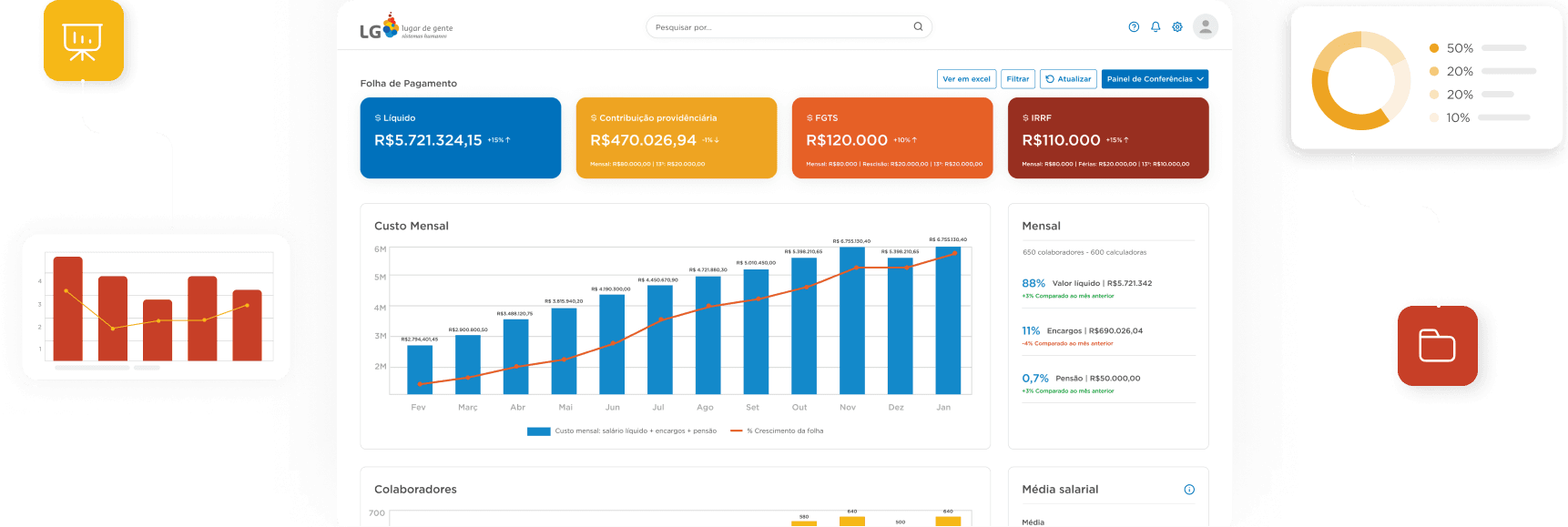The image size is (1568, 527).
Task: Click into the Pesquisar por search field
Action: (x=779, y=27)
